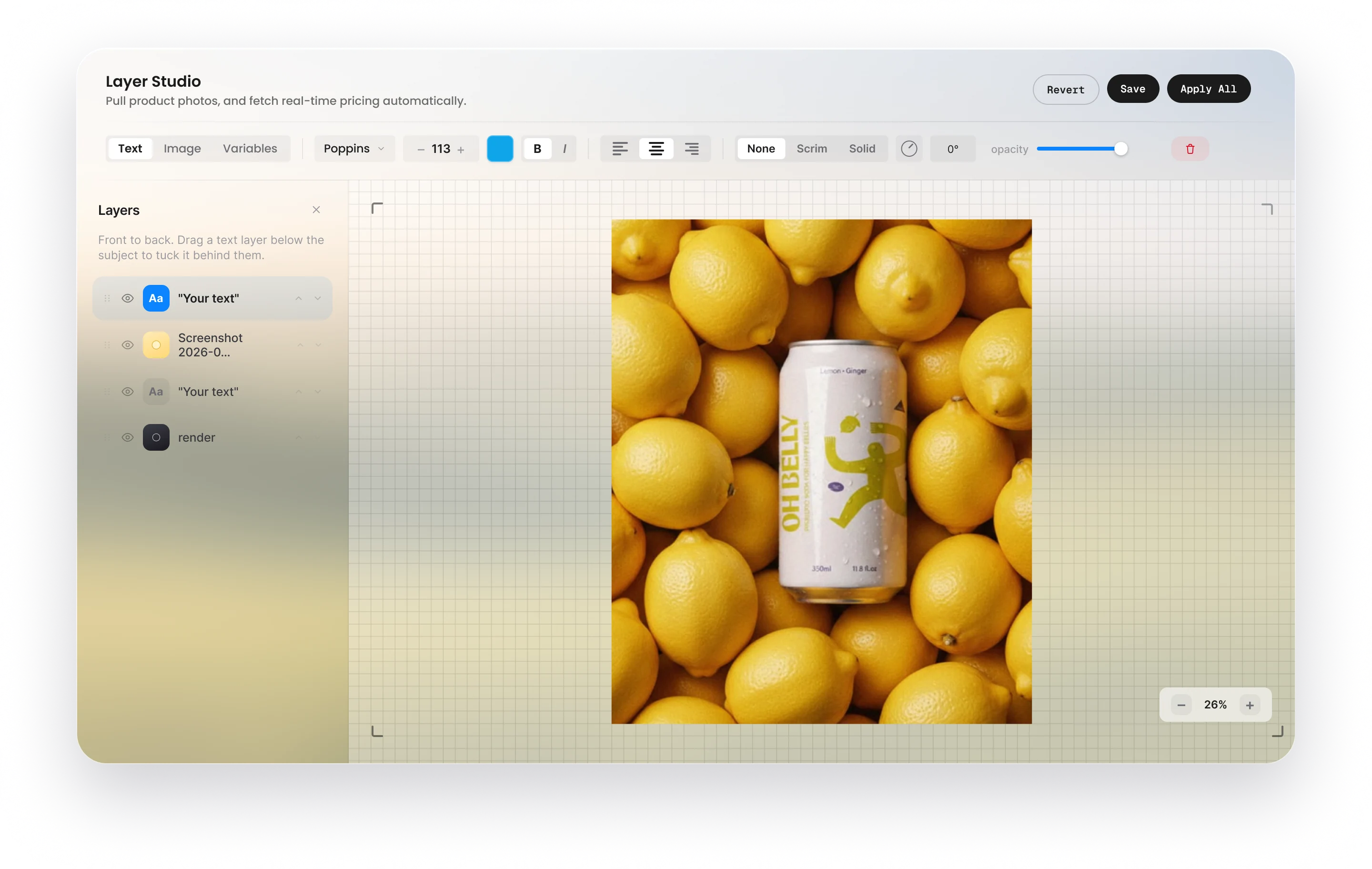Switch to the Image tab
Viewport: 1372px width, 869px height.
pos(182,149)
